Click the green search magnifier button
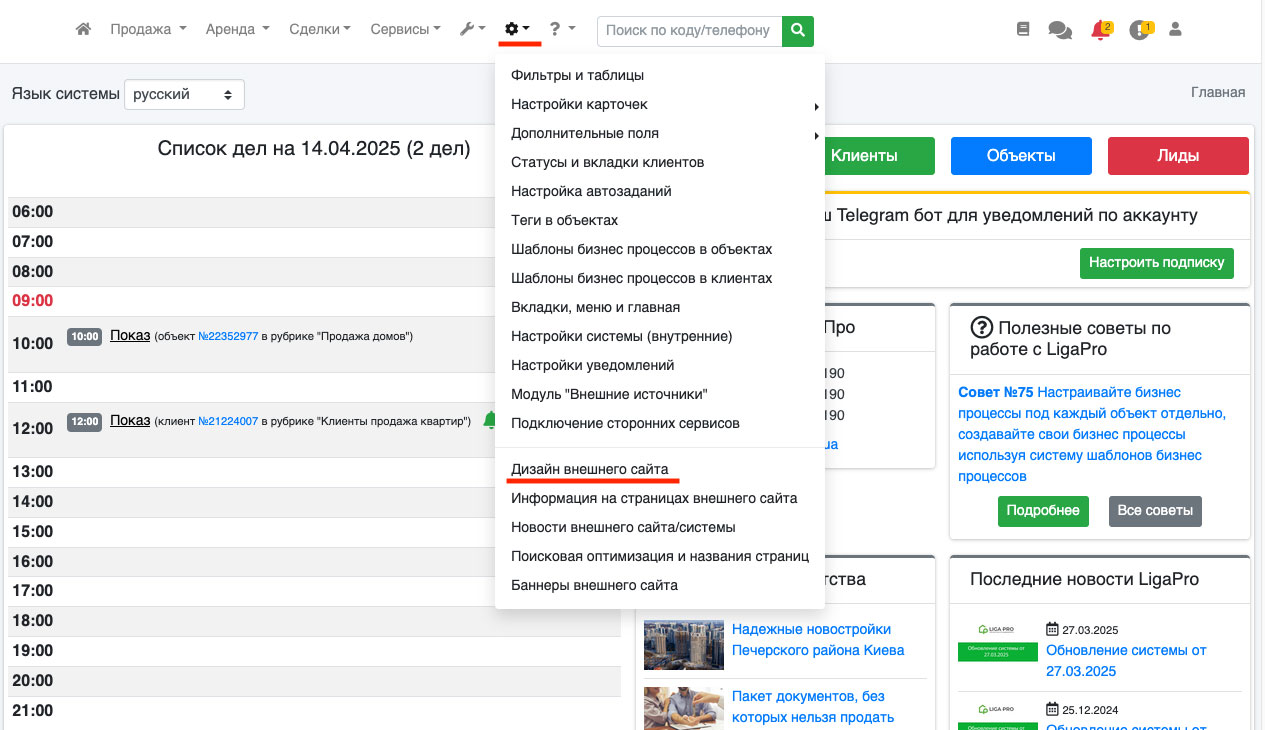 797,31
